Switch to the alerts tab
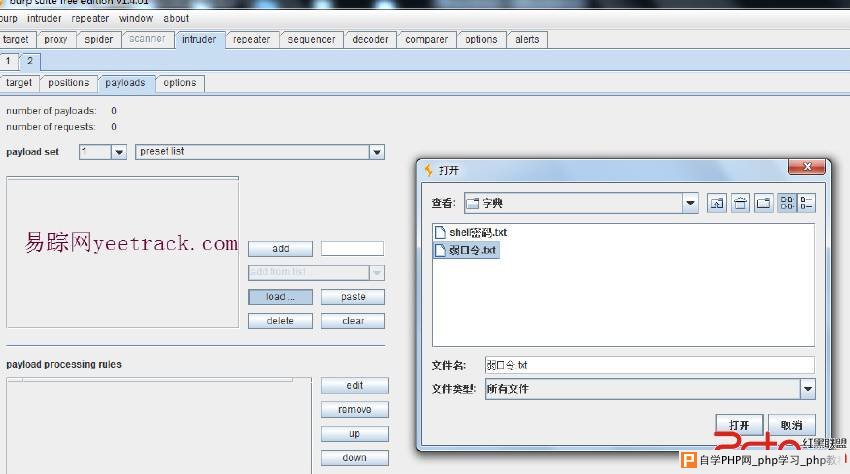Screen dimensions: 850x474 tap(527, 40)
